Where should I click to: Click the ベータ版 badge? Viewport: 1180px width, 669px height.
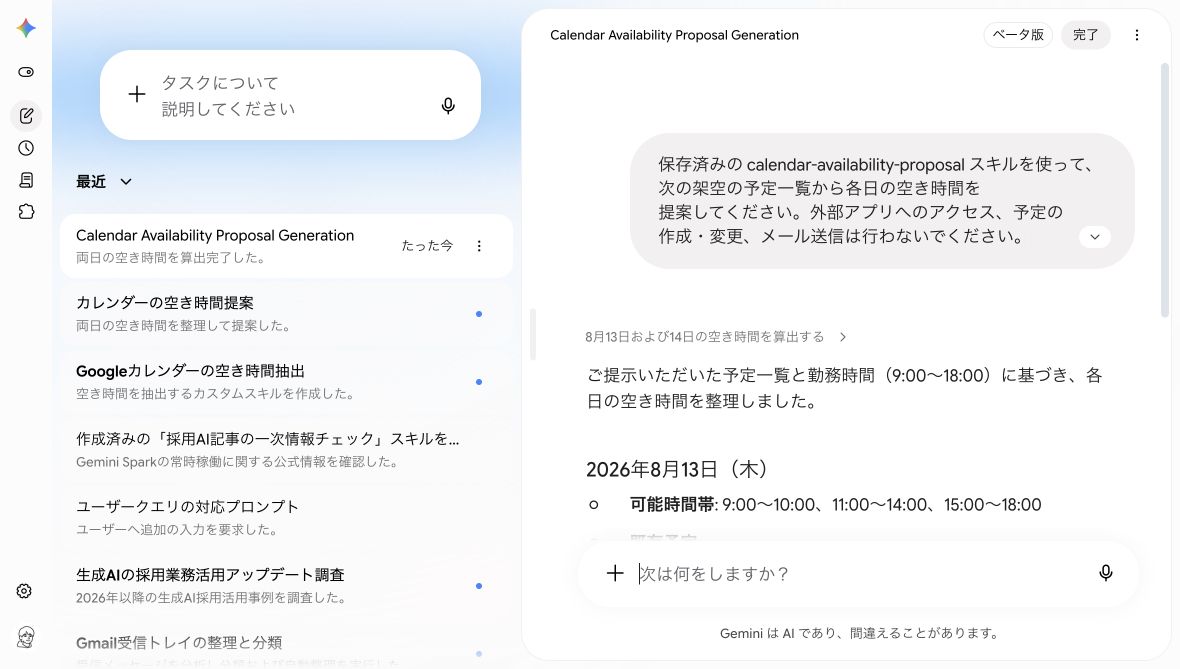coord(1017,35)
